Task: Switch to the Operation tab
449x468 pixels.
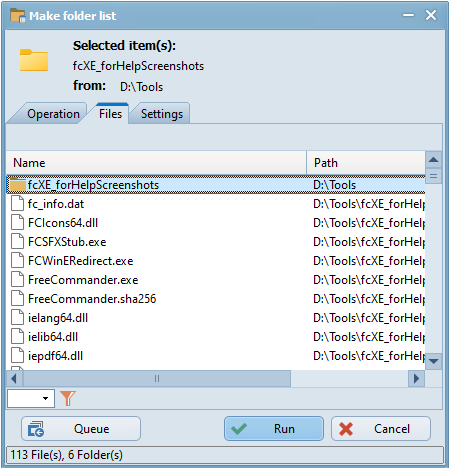Action: click(x=53, y=114)
